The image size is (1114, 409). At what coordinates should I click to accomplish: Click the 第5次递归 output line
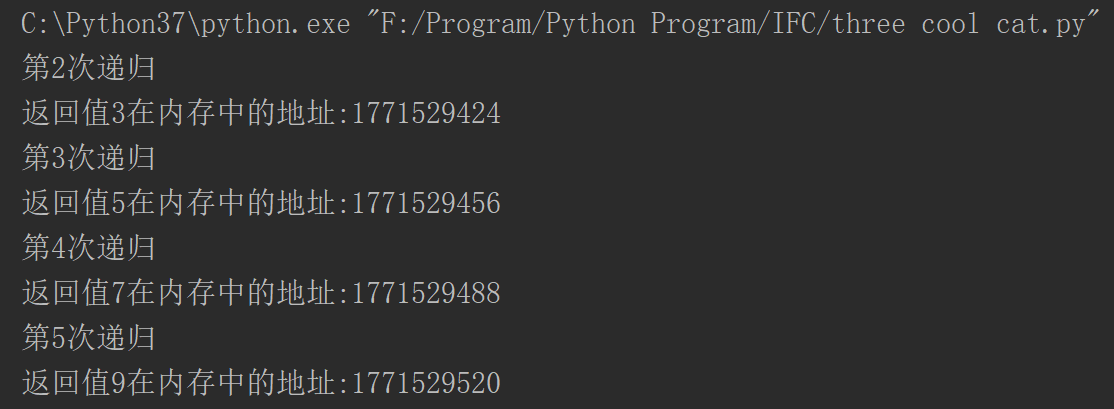tap(88, 337)
